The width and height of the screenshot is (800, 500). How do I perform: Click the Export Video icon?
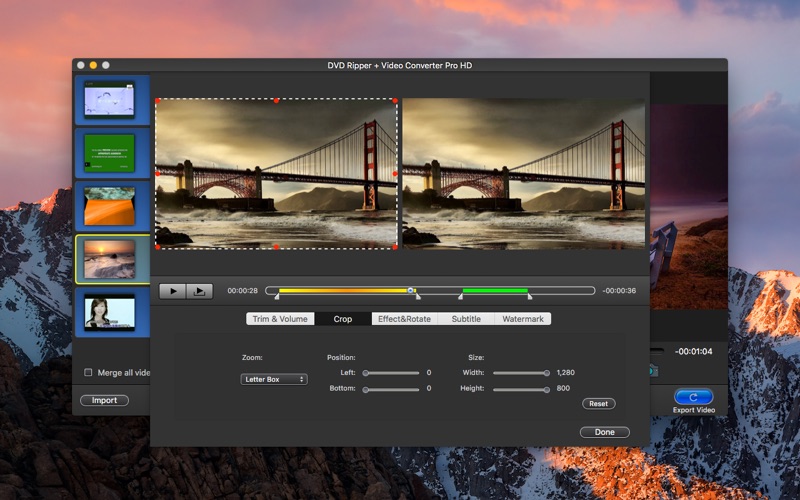693,397
